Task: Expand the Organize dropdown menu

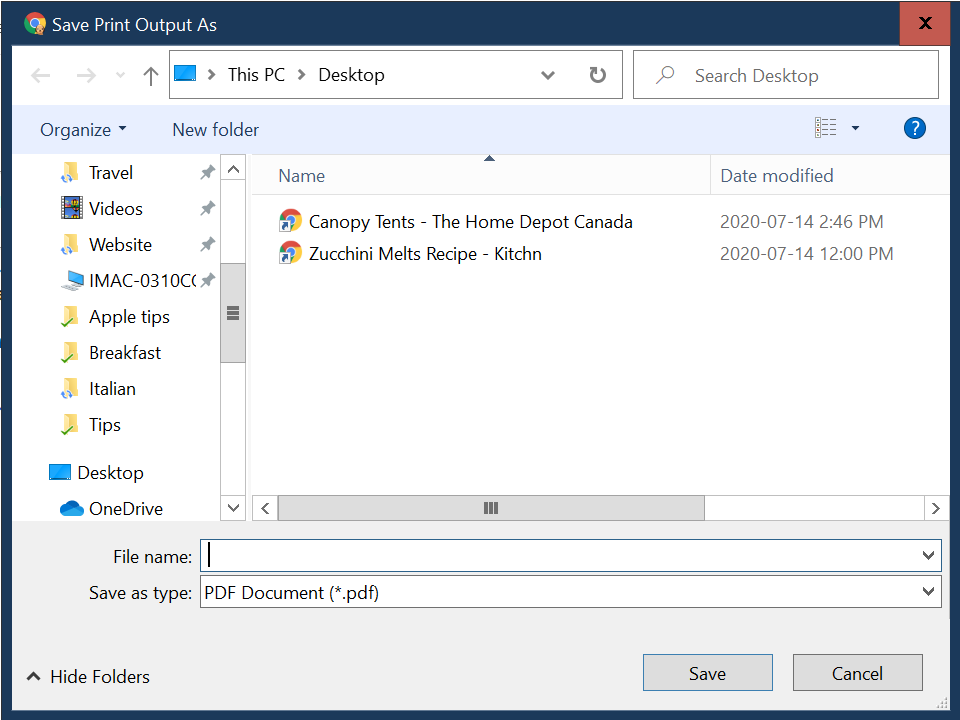Action: (x=83, y=130)
